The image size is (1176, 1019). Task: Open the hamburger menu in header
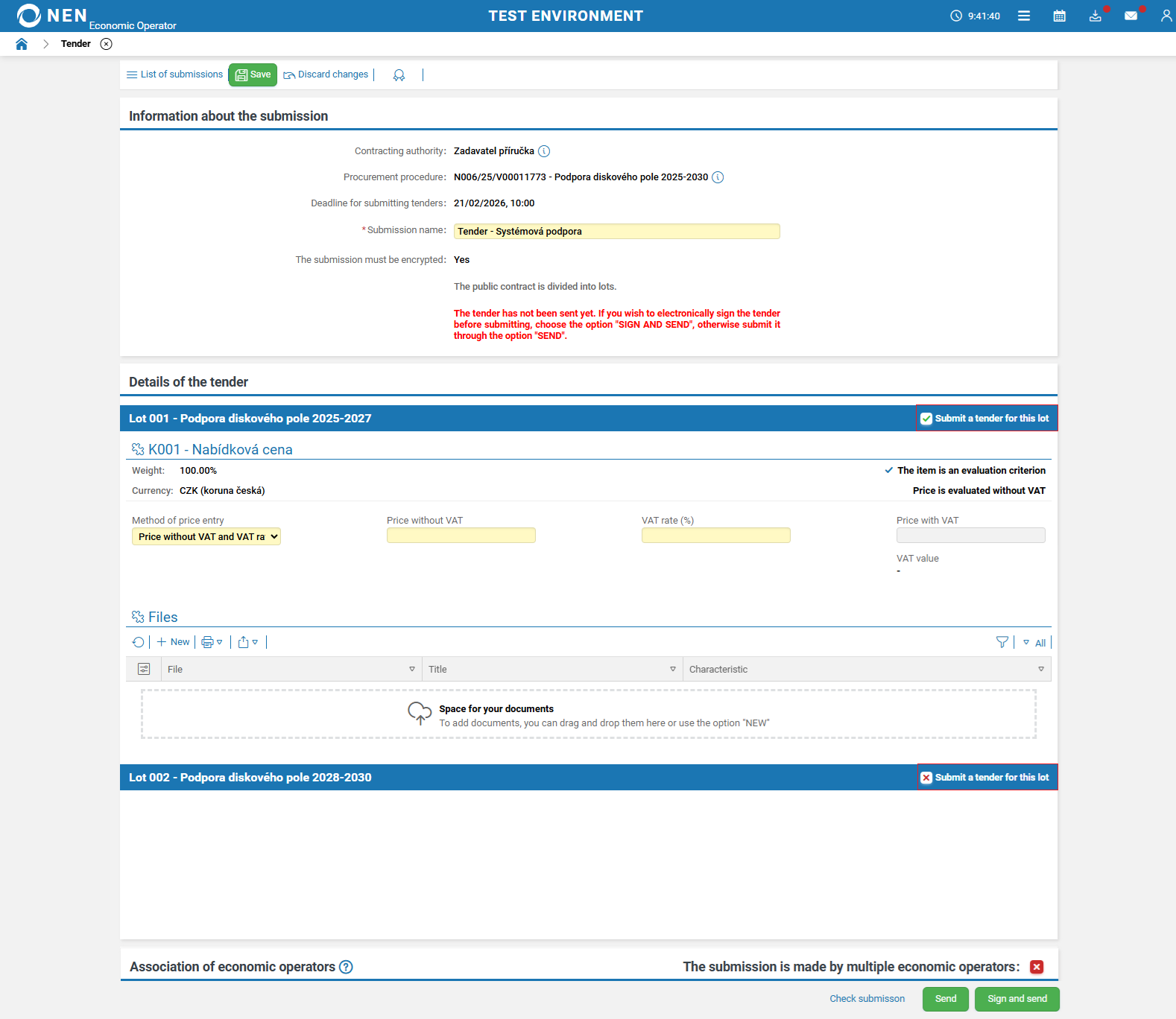click(x=1024, y=16)
